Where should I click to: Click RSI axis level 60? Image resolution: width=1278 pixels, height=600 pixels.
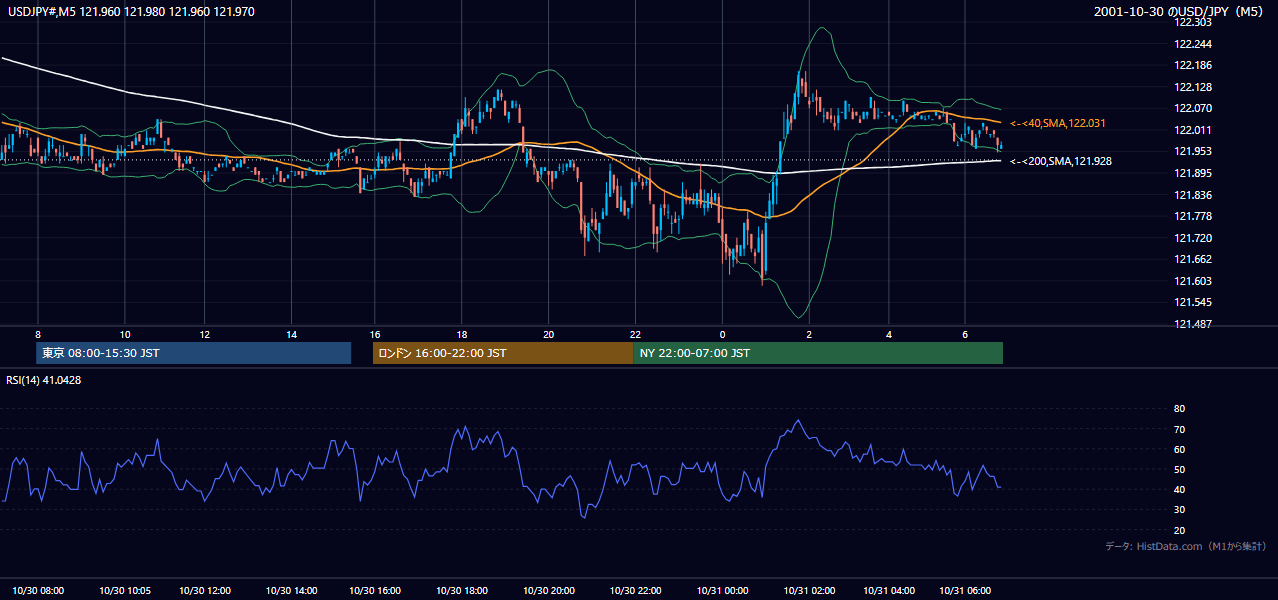1179,449
